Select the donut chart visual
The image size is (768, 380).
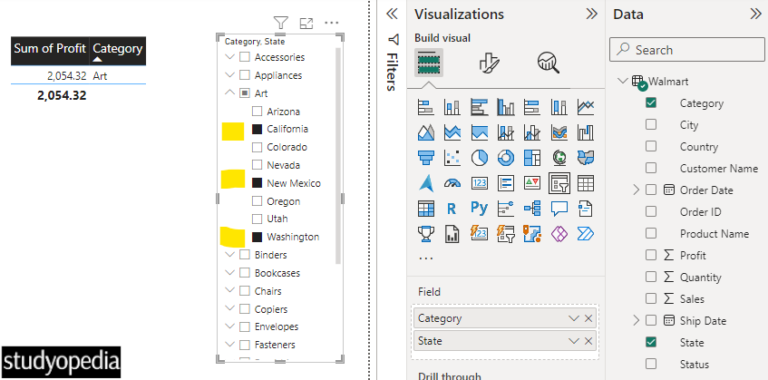click(505, 158)
